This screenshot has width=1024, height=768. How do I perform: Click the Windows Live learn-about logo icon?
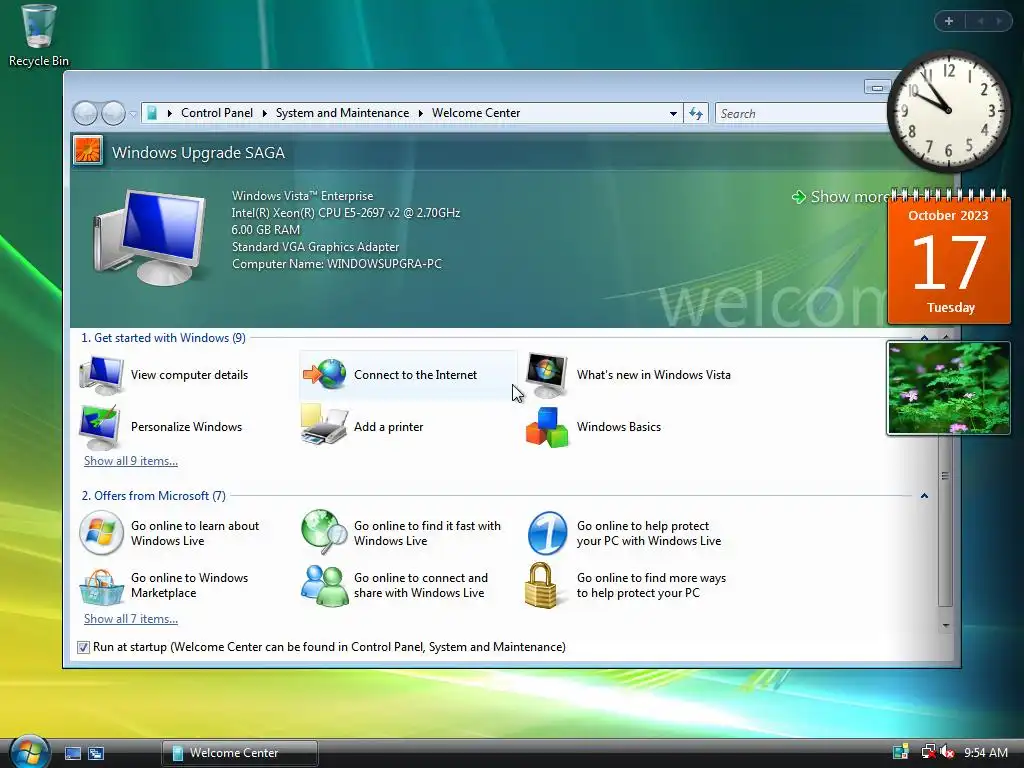[101, 533]
